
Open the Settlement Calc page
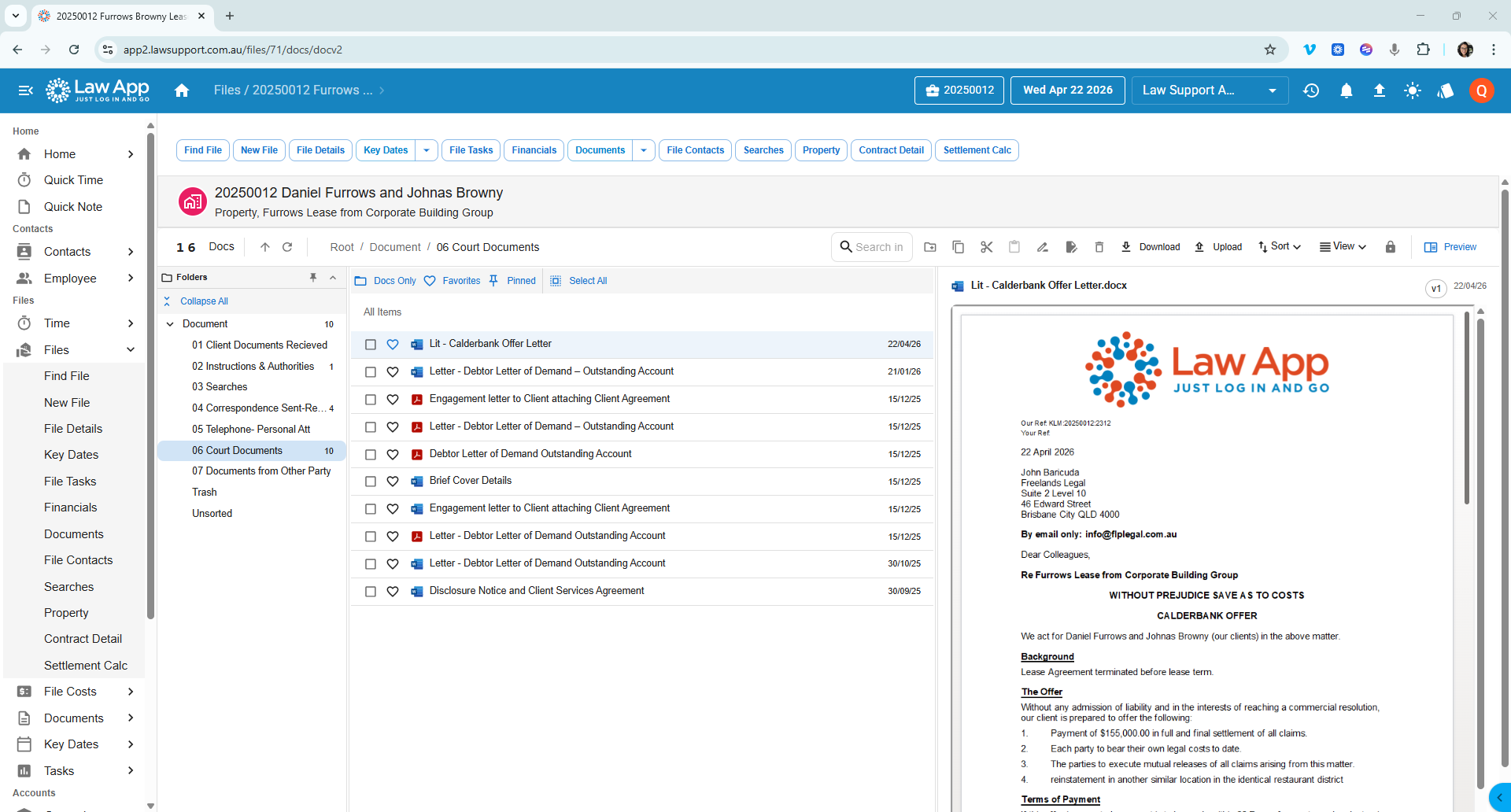(x=977, y=149)
